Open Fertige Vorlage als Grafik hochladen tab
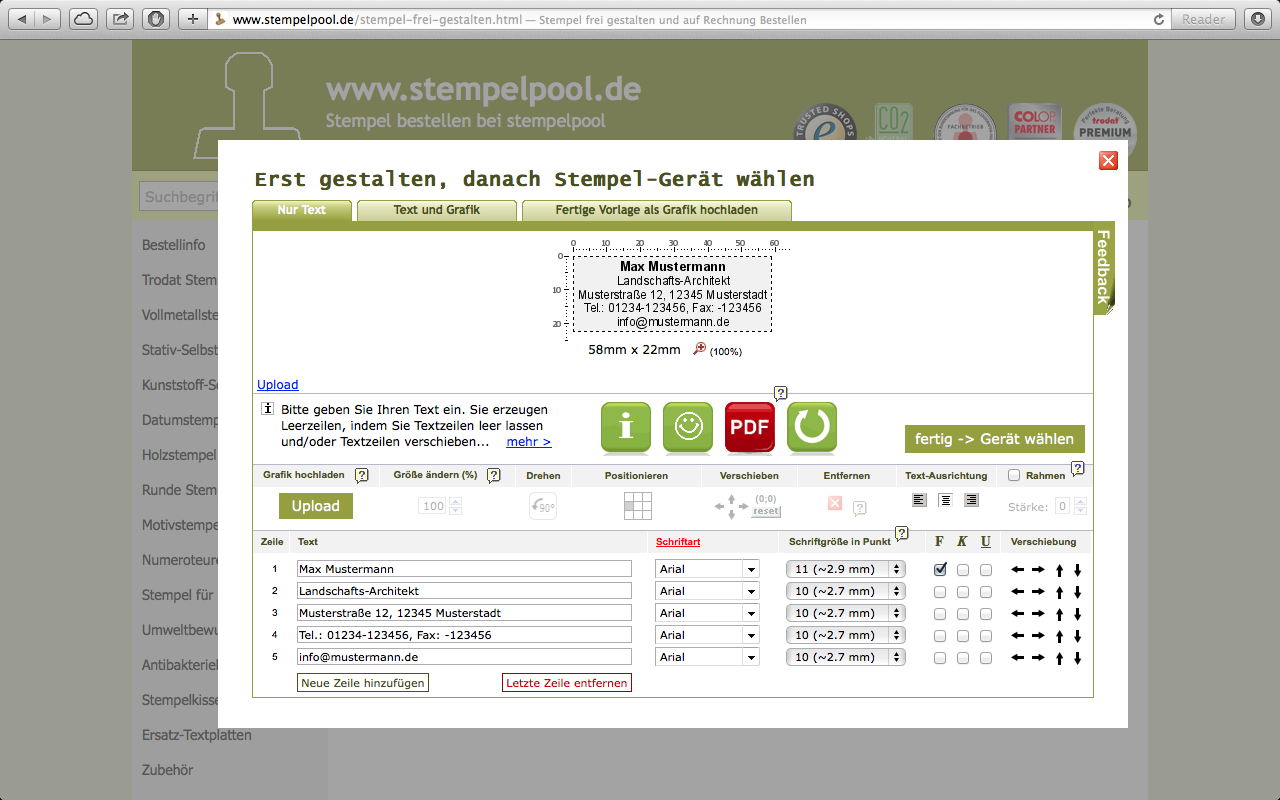 (x=656, y=210)
